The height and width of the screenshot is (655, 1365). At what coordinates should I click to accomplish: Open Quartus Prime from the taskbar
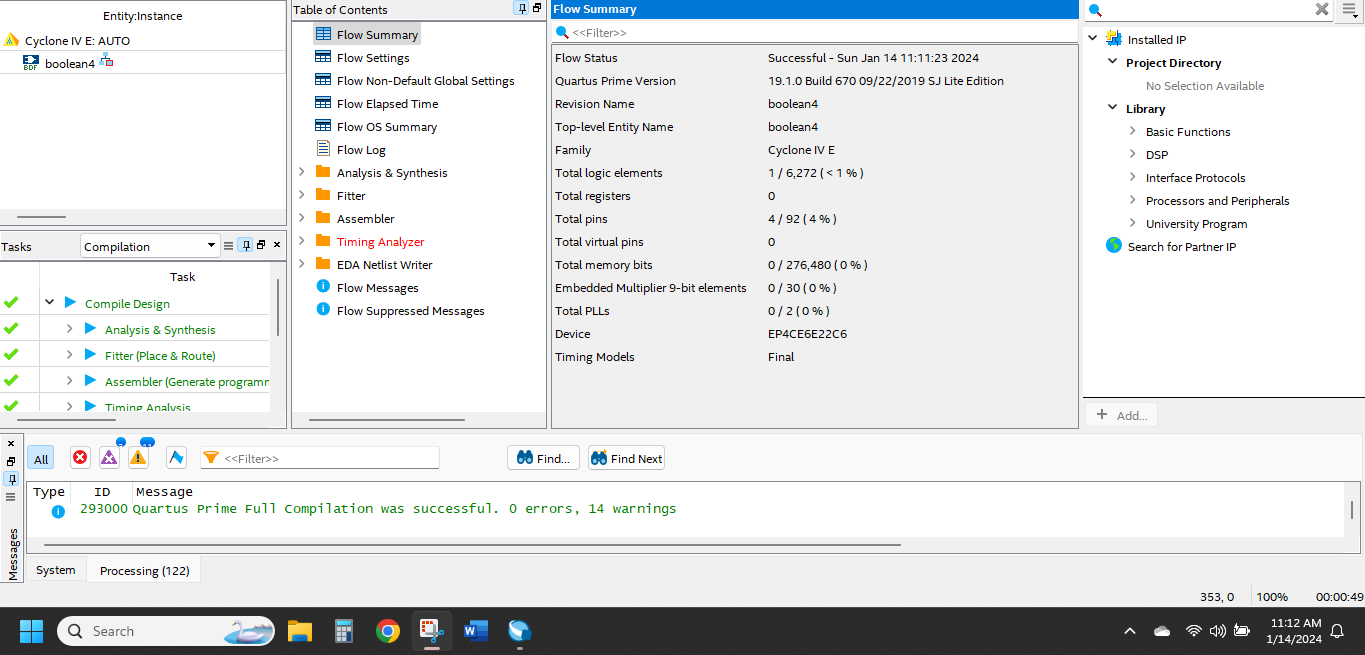[x=519, y=631]
